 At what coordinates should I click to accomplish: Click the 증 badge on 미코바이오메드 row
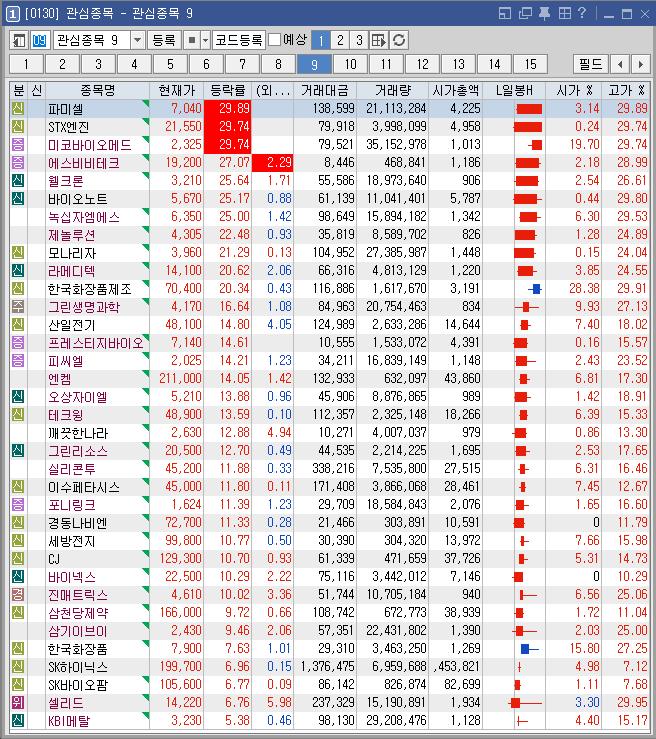(17, 145)
